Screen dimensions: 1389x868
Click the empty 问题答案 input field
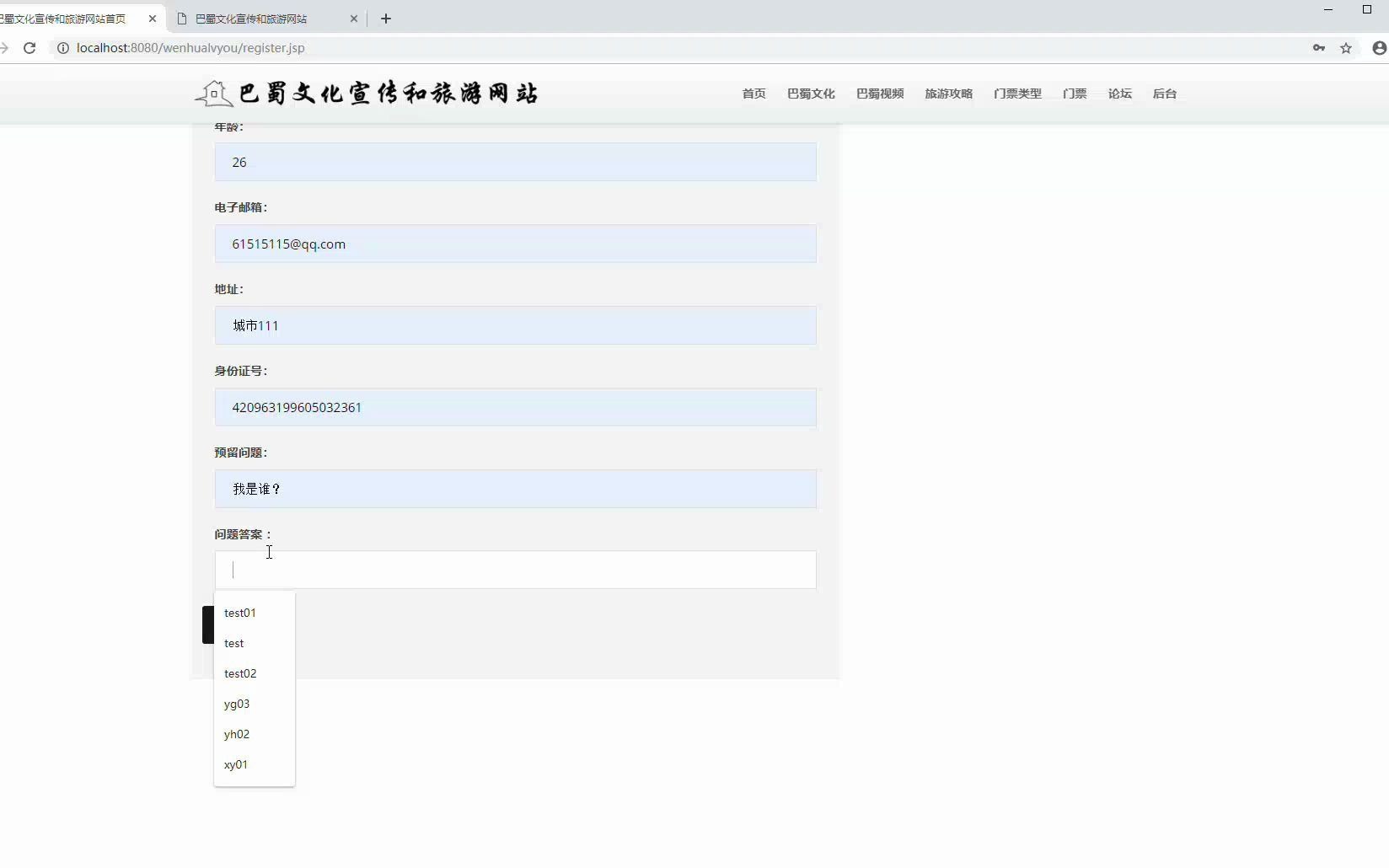[x=515, y=570]
